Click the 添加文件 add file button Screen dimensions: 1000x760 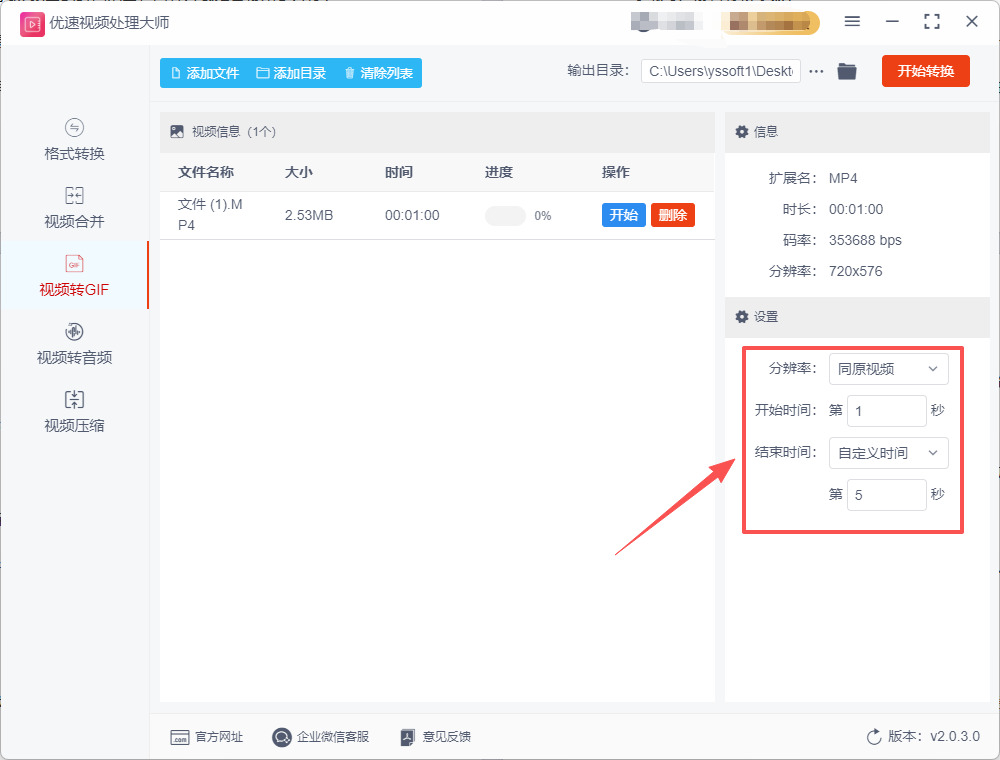point(205,73)
